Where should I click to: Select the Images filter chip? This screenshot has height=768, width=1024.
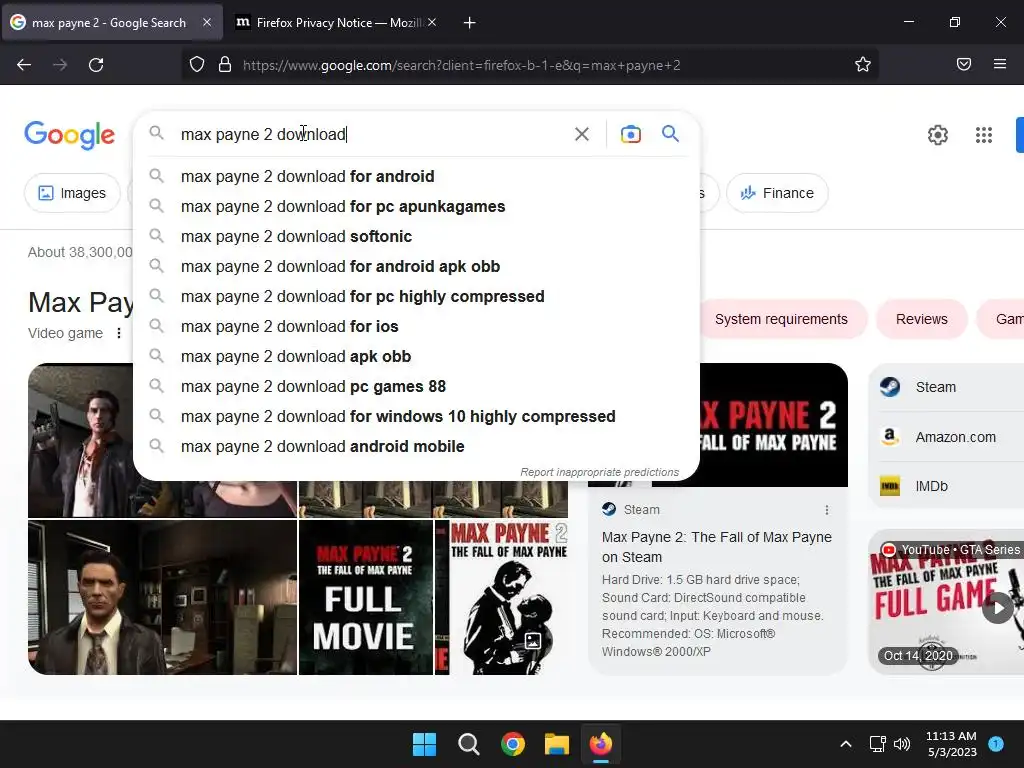coord(72,193)
